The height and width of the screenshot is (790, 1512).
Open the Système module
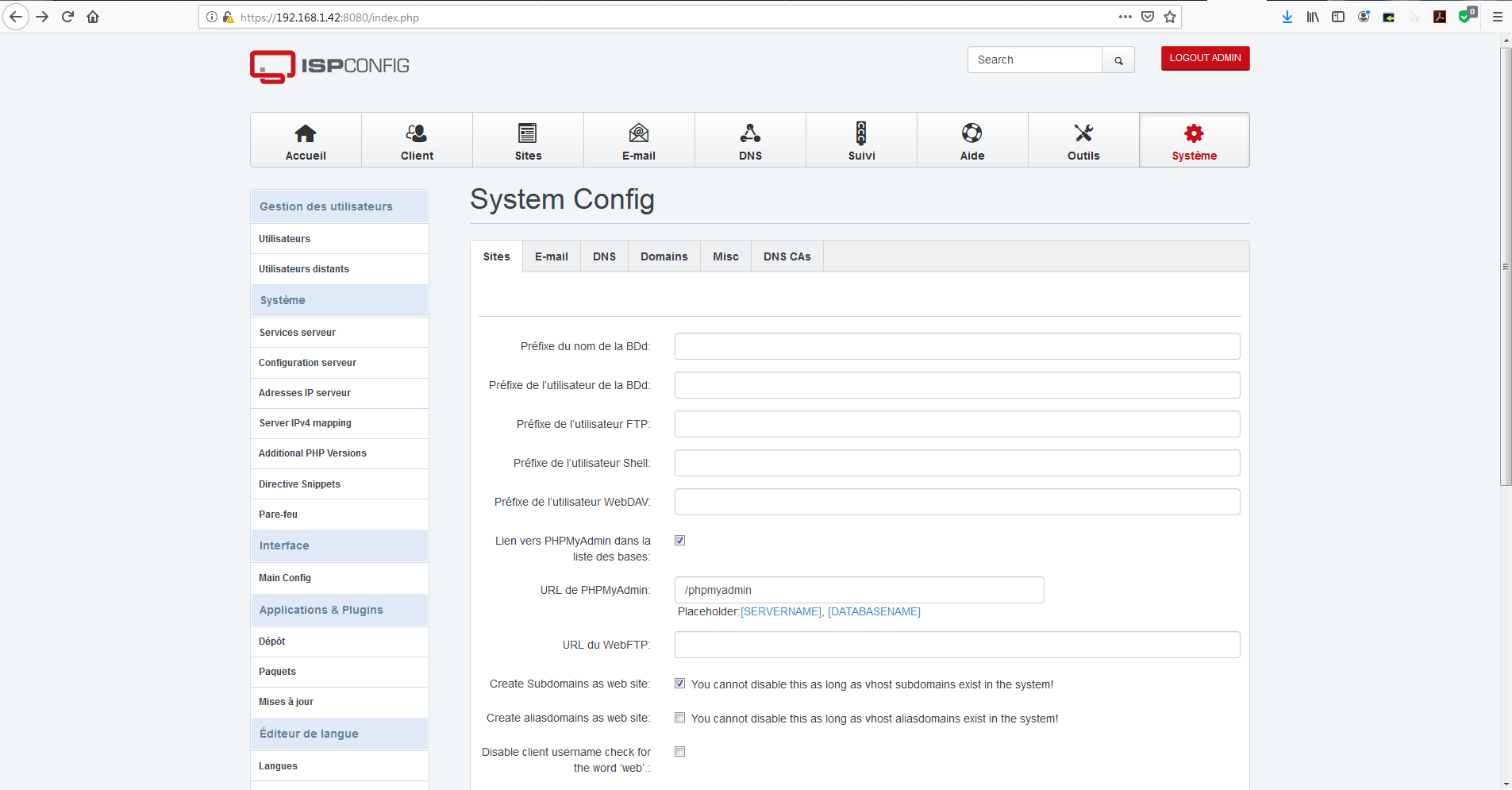tap(1195, 141)
